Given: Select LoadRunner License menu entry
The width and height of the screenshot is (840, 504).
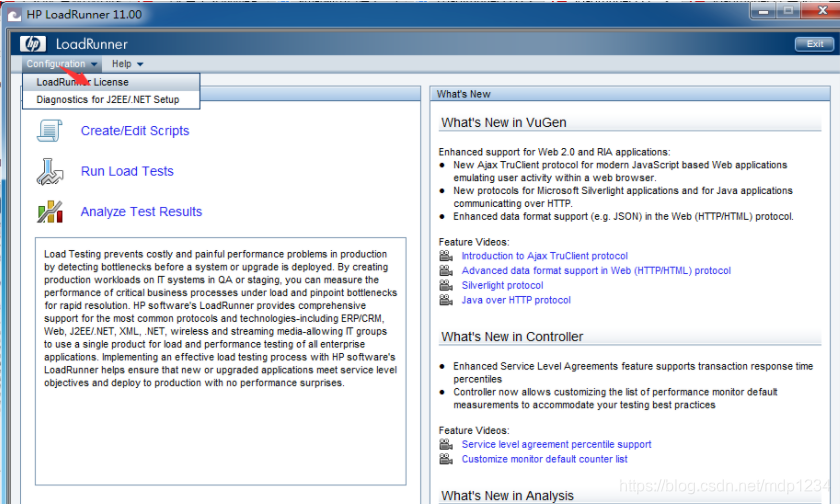Looking at the screenshot, I should [111, 82].
